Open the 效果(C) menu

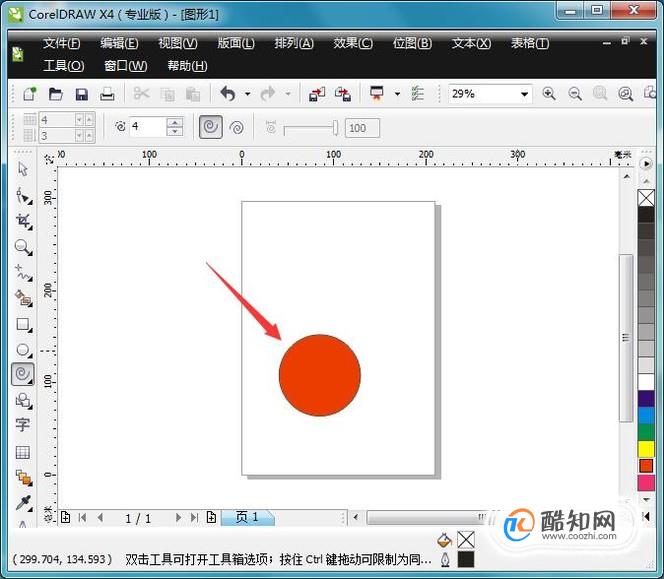pos(353,43)
